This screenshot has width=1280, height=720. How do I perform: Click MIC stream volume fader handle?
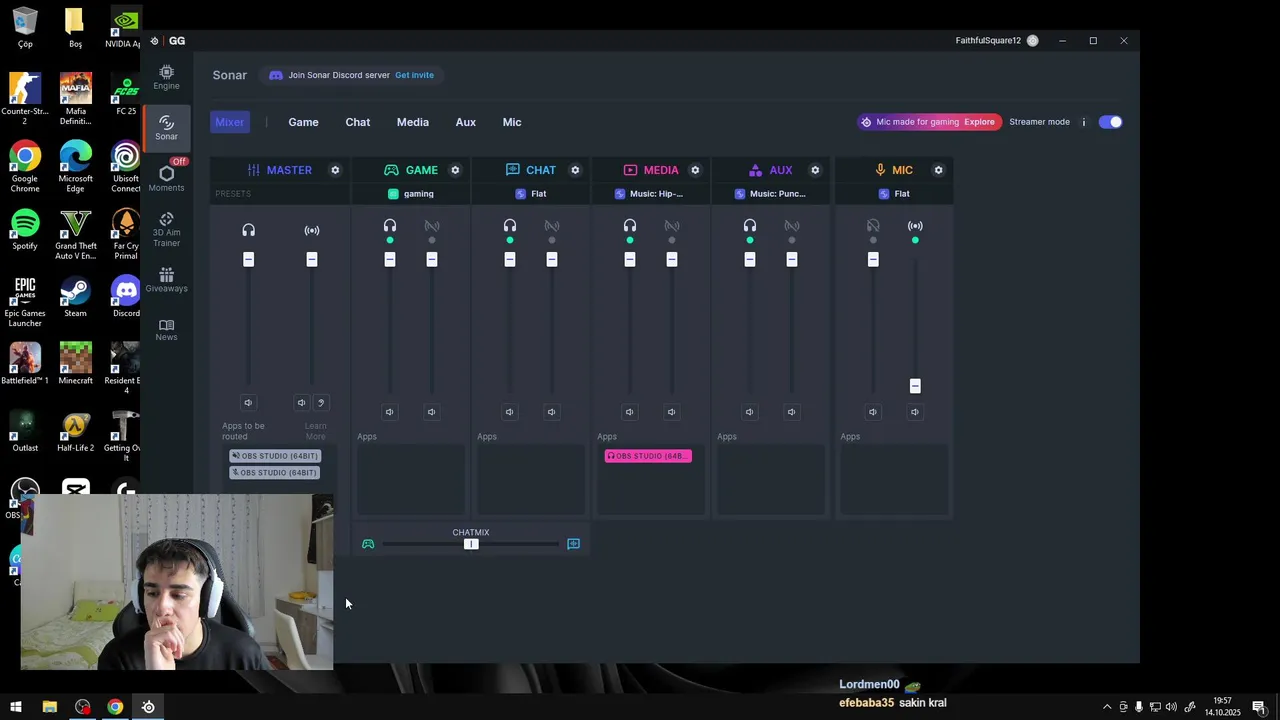coord(915,386)
